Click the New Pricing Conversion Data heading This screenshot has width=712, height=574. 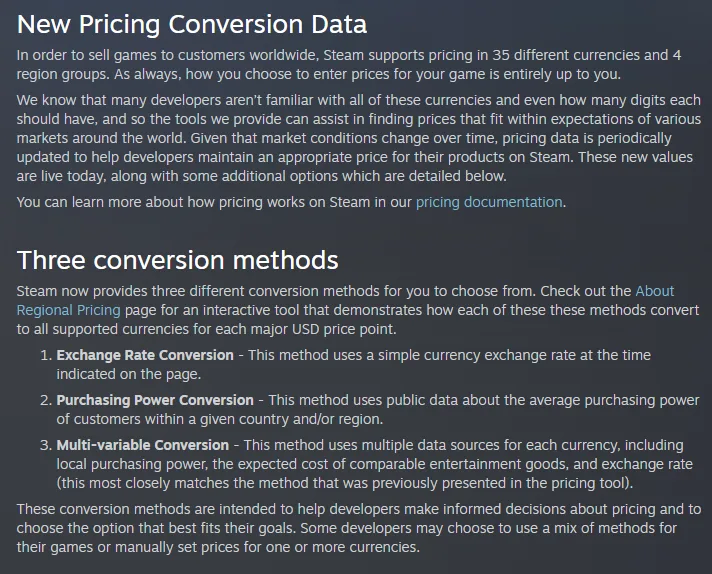point(192,23)
